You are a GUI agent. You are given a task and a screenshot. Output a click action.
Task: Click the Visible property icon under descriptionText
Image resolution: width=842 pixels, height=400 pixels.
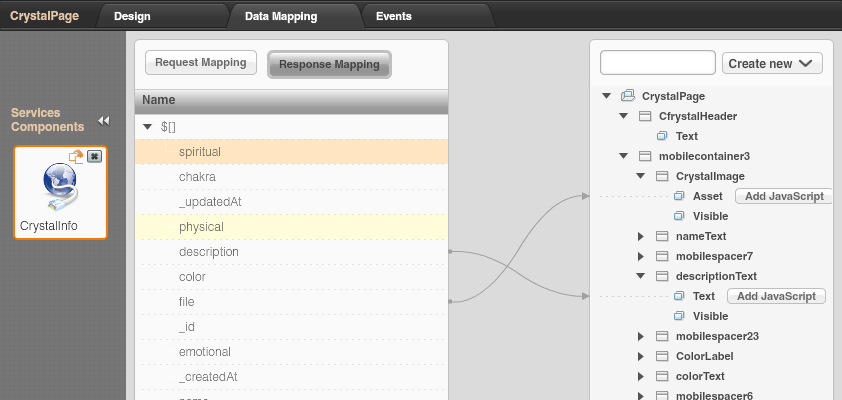tap(679, 316)
